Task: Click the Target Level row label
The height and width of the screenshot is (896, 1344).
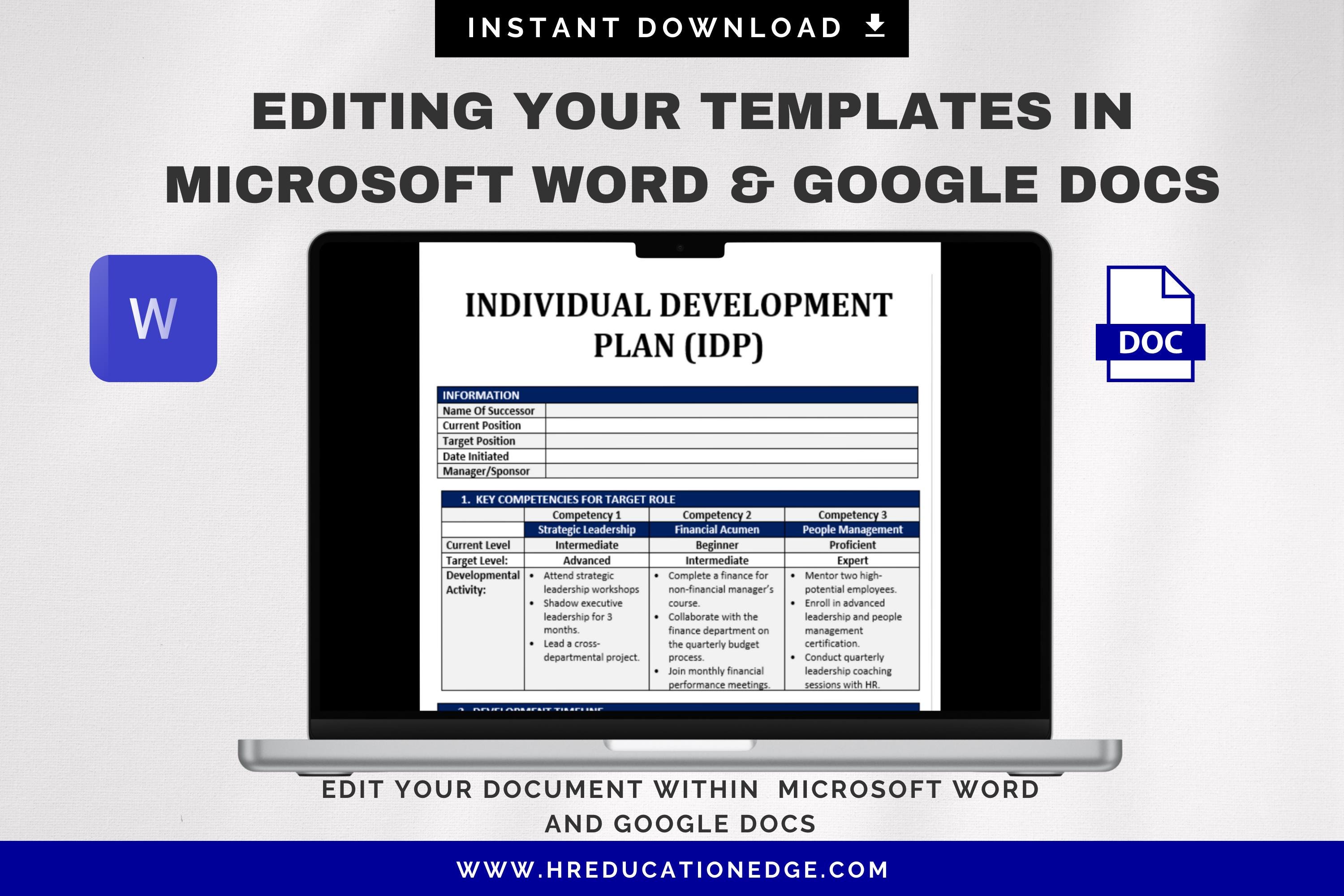Action: (477, 560)
